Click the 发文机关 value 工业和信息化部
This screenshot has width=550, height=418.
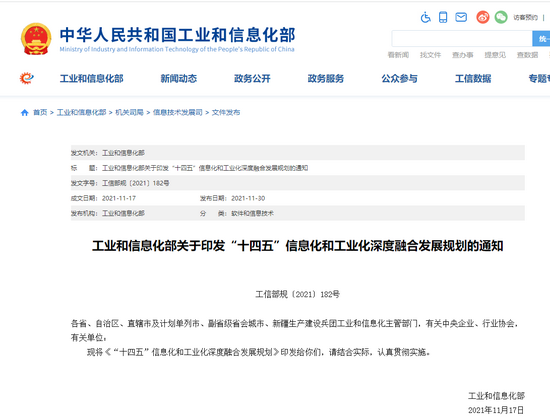coord(123,153)
